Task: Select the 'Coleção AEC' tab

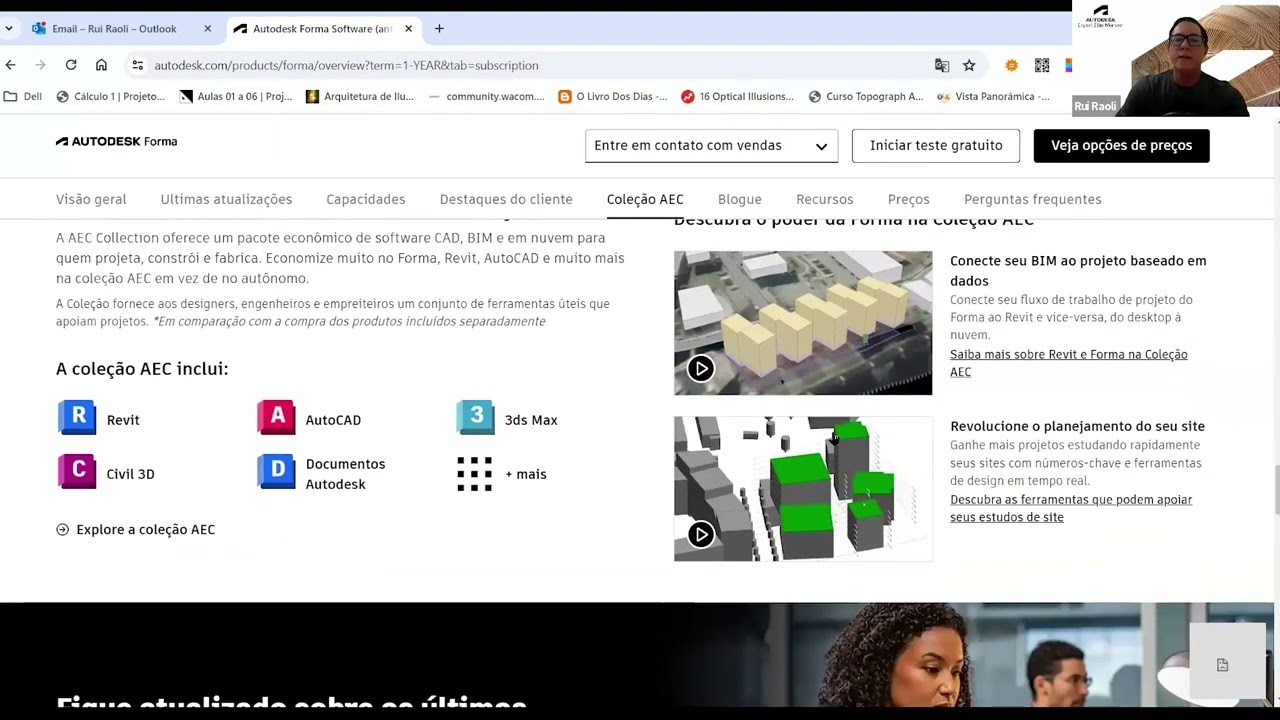Action: [x=645, y=199]
